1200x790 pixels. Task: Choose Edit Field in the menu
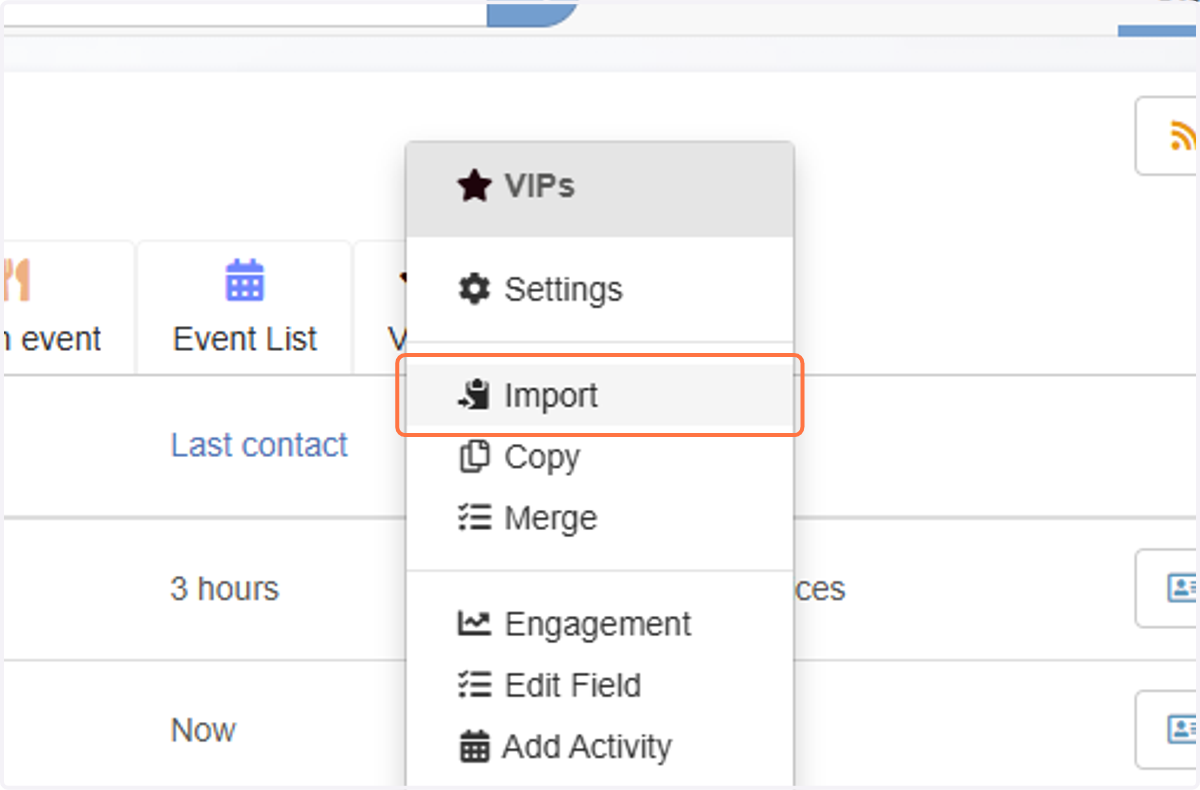(x=600, y=685)
